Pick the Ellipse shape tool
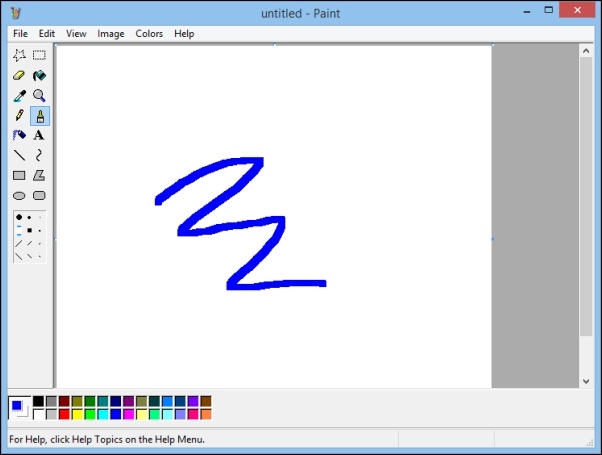This screenshot has height=455, width=602. pyautogui.click(x=19, y=196)
